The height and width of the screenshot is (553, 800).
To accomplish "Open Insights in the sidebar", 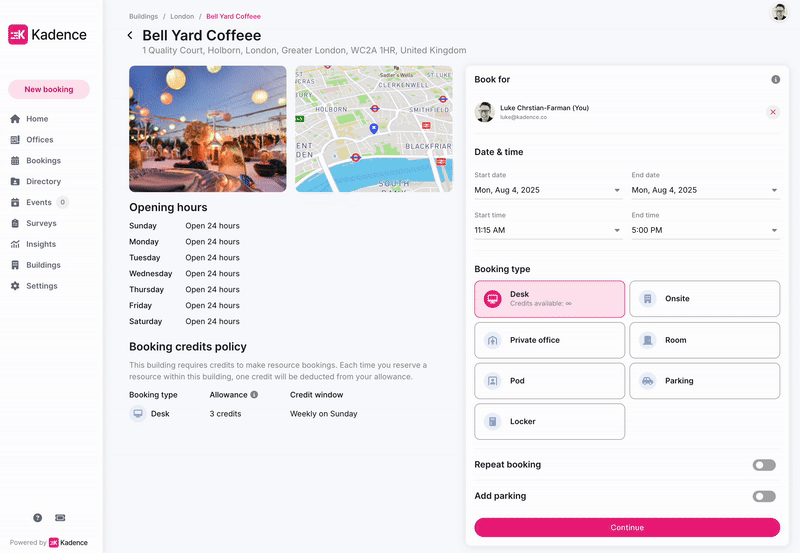I will [41, 244].
